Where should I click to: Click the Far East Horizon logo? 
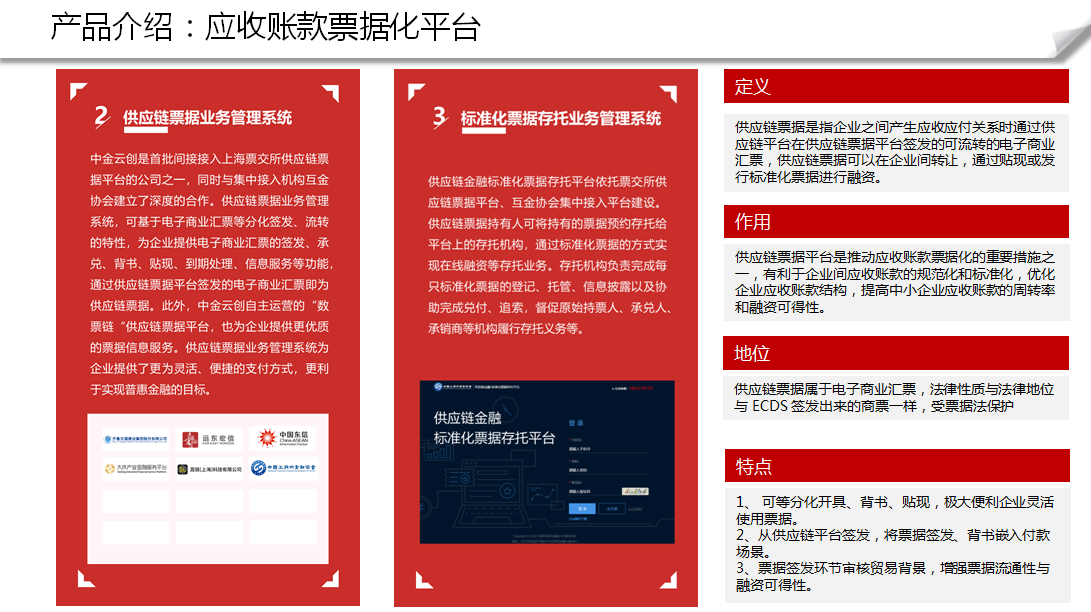point(209,439)
